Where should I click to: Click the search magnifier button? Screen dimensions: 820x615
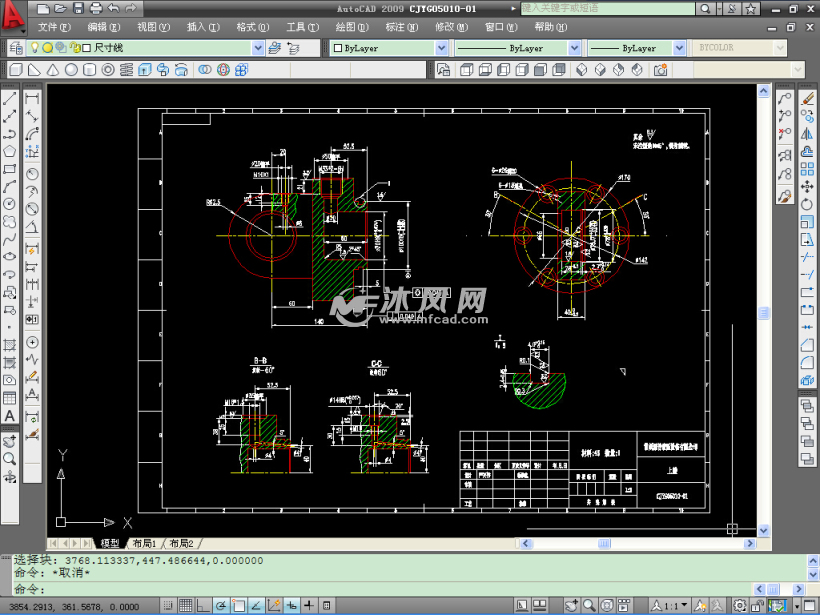pos(705,8)
